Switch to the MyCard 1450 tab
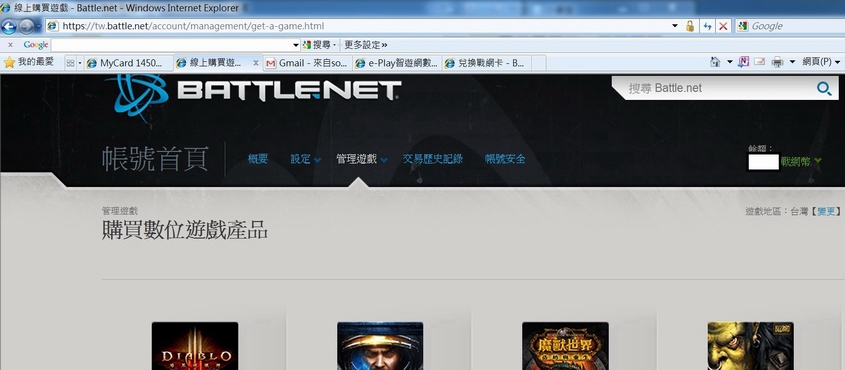Viewport: 845px width, 370px height. (129, 63)
